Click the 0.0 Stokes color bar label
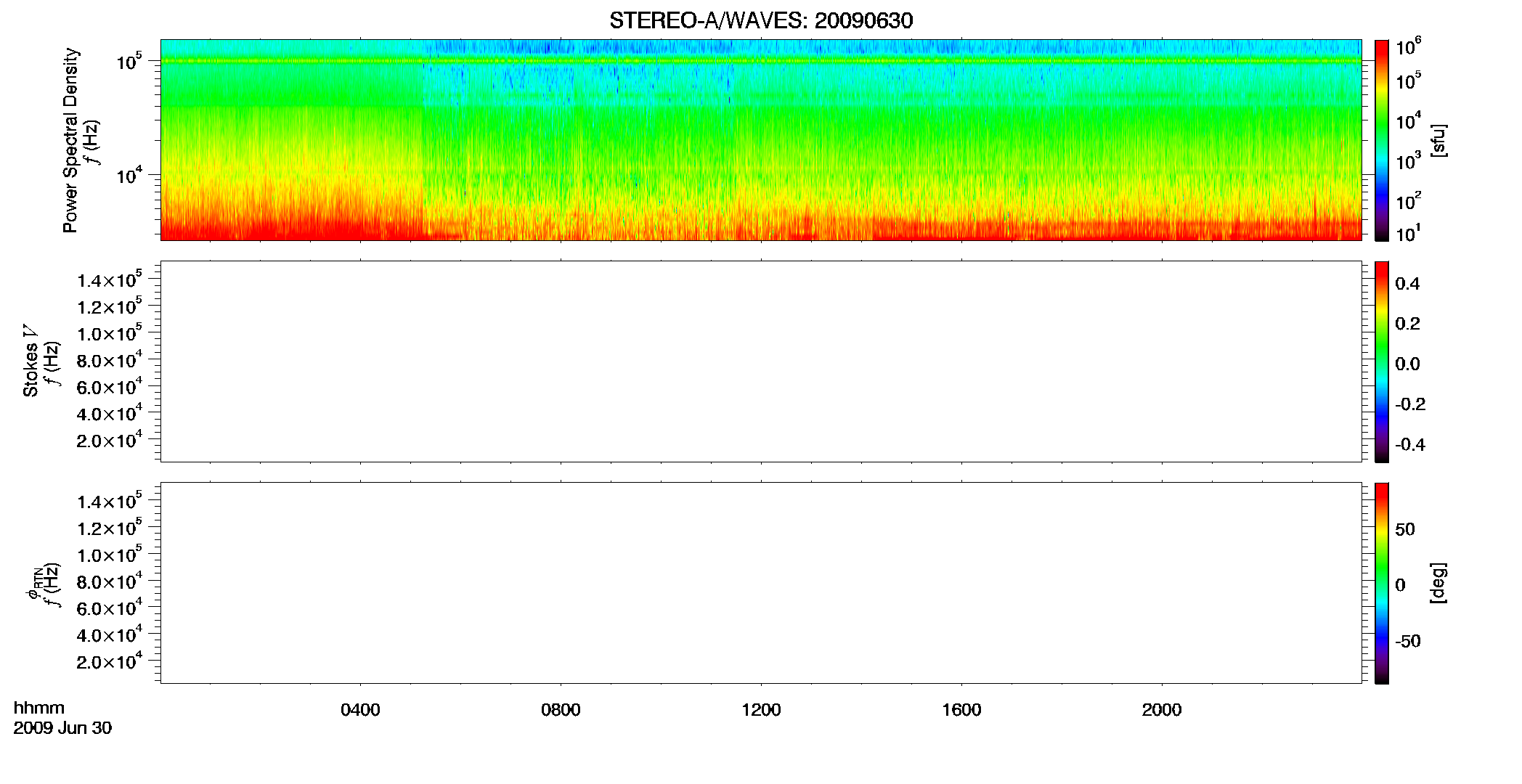Screen dimensions: 1522x784 (1407, 364)
